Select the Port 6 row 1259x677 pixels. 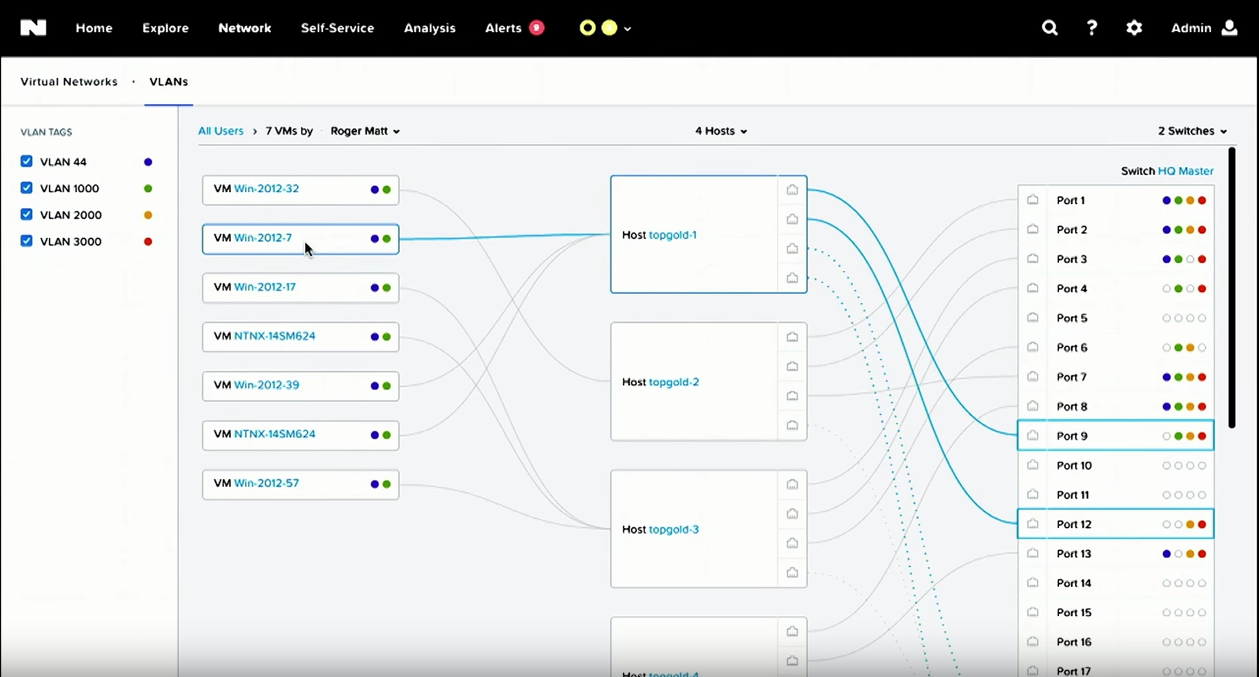1116,347
